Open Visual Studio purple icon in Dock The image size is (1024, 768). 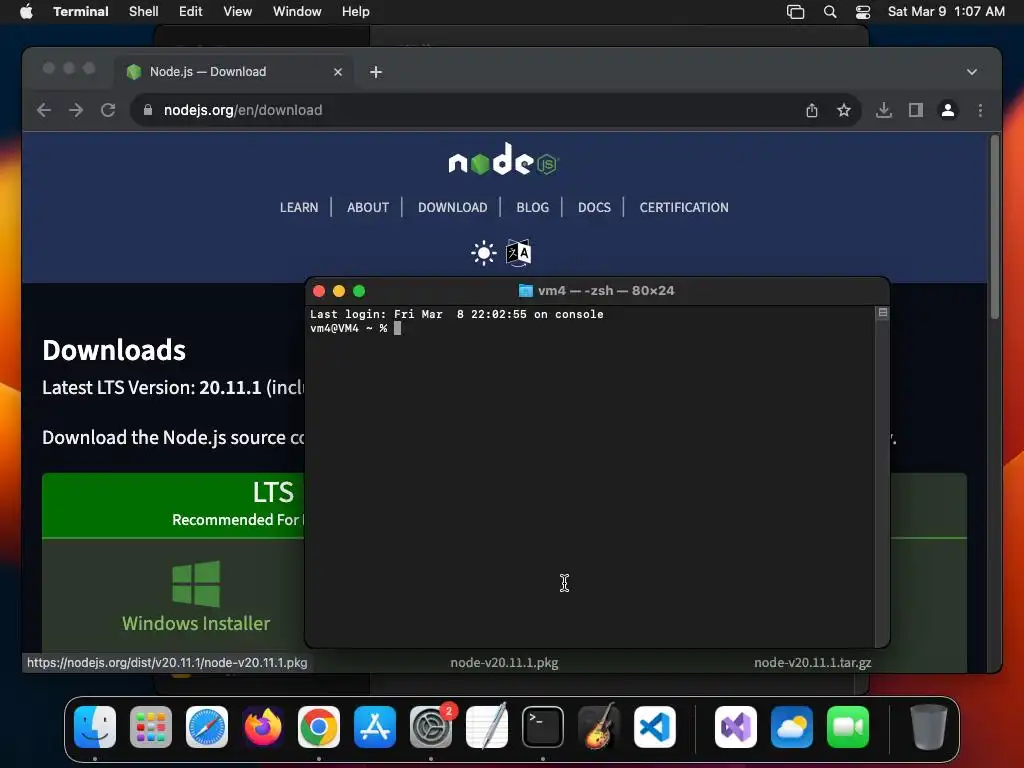(736, 727)
